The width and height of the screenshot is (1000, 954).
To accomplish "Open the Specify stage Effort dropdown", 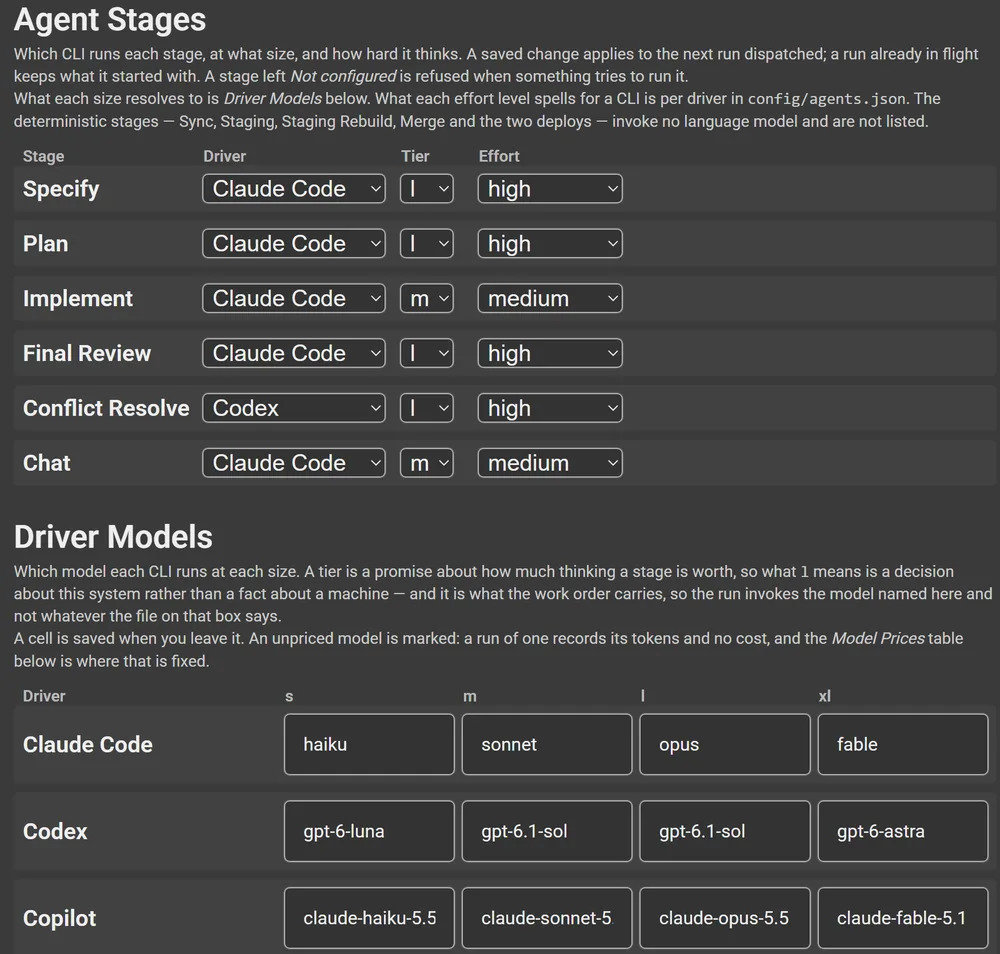I will click(550, 189).
